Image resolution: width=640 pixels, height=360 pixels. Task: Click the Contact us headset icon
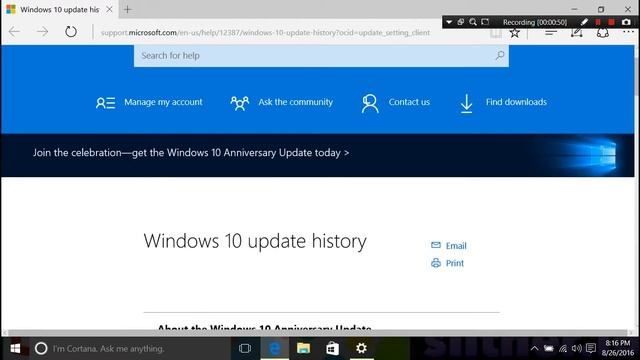370,103
